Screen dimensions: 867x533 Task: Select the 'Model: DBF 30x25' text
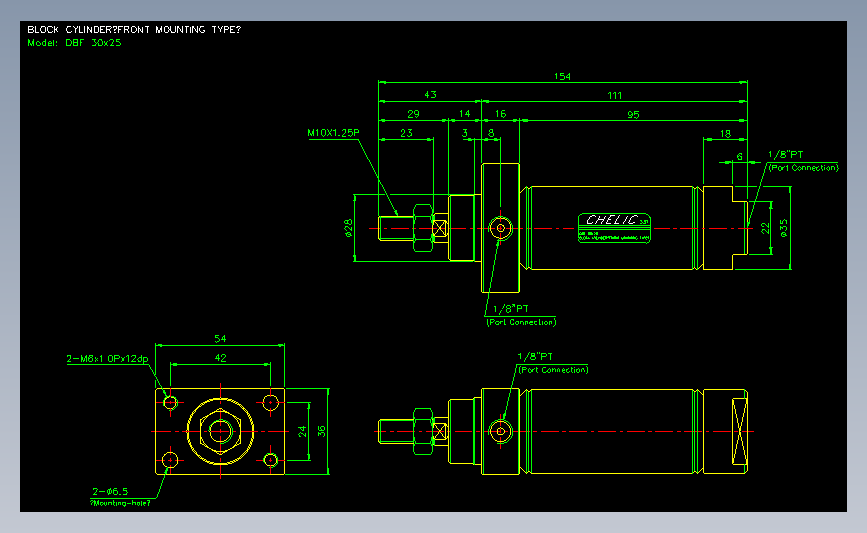coord(74,43)
